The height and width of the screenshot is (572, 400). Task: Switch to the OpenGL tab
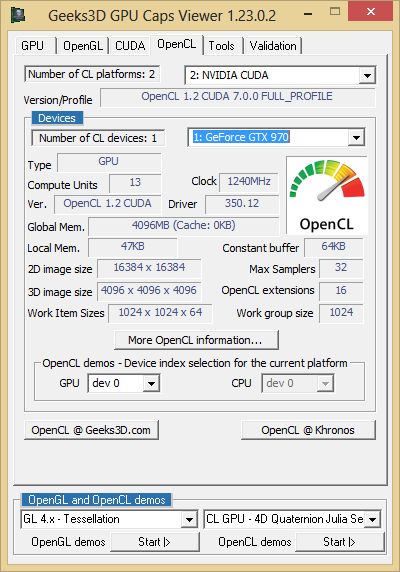coord(83,46)
